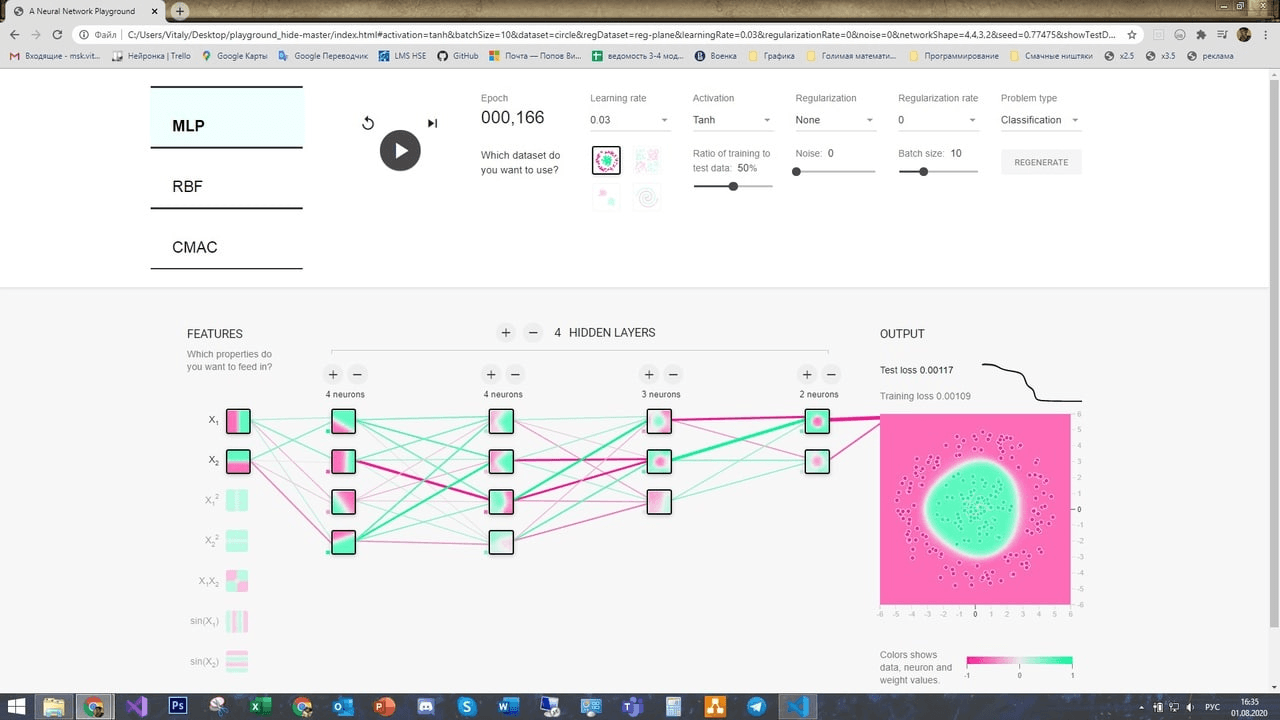Remove a neuron from the 2-neuron layer
1280x720 pixels.
(831, 375)
